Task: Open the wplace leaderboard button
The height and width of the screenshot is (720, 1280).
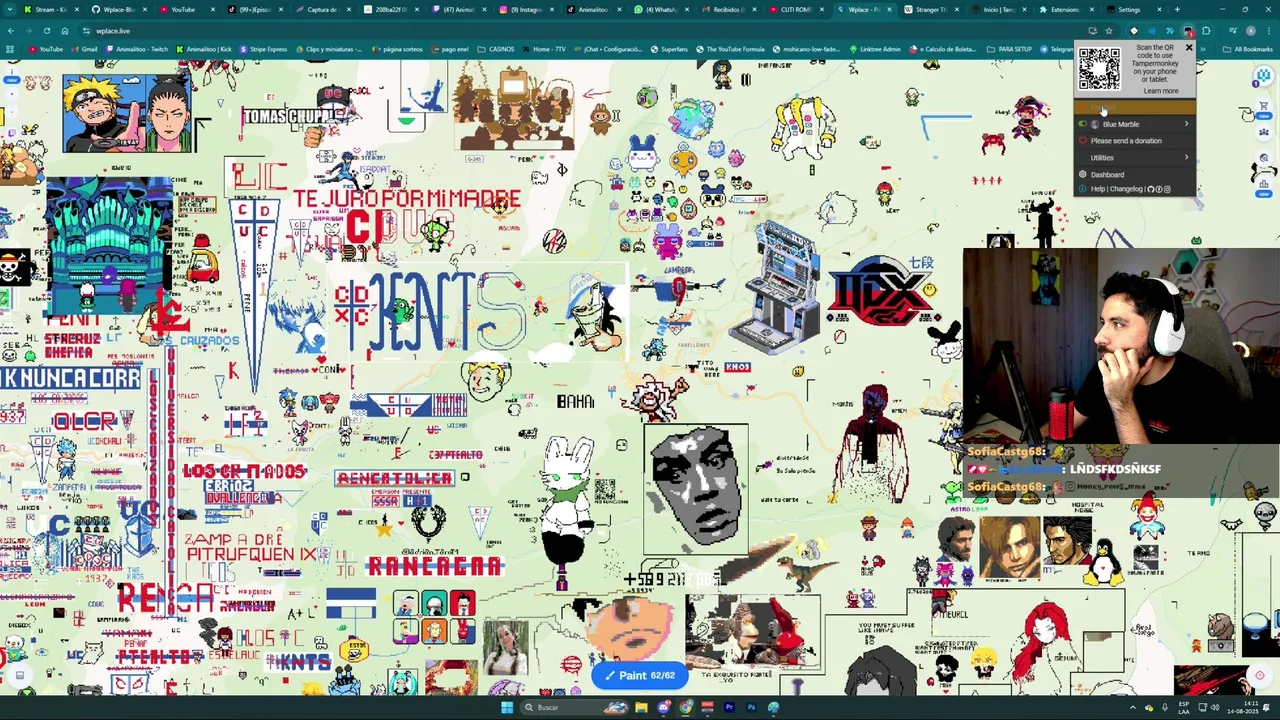Action: point(1264,184)
